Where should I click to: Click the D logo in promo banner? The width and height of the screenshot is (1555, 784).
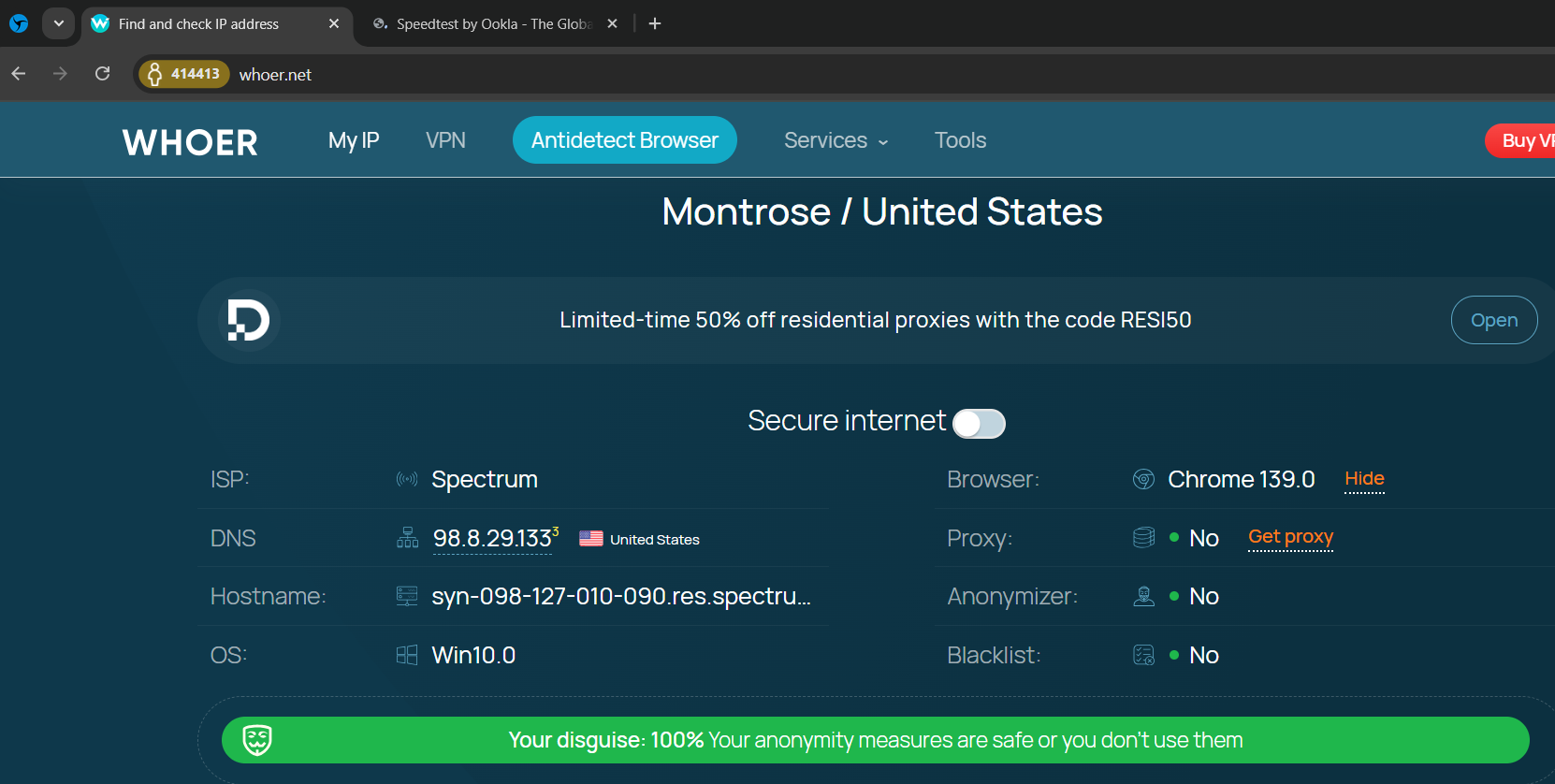coord(249,320)
